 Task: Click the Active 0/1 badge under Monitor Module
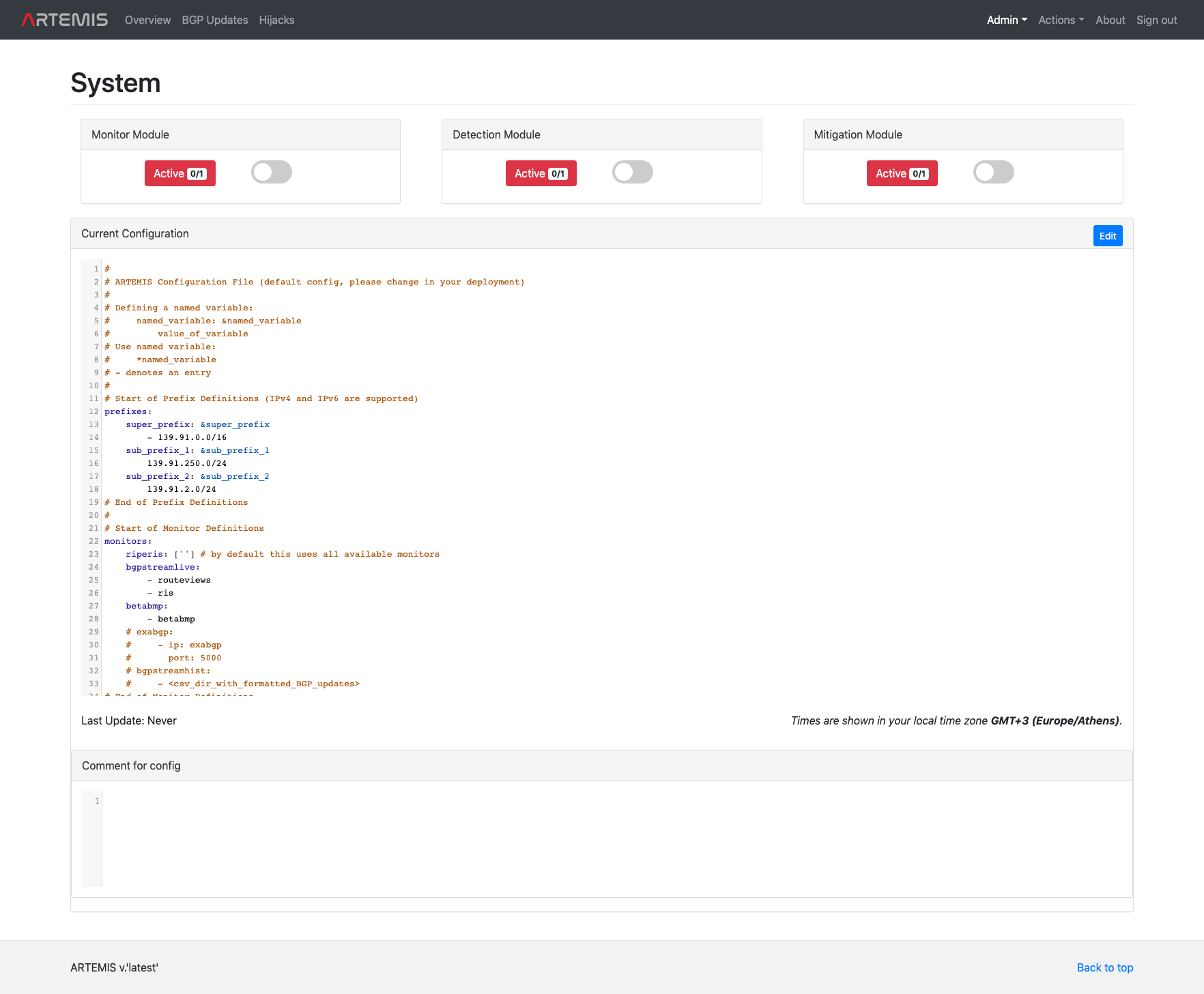[180, 173]
